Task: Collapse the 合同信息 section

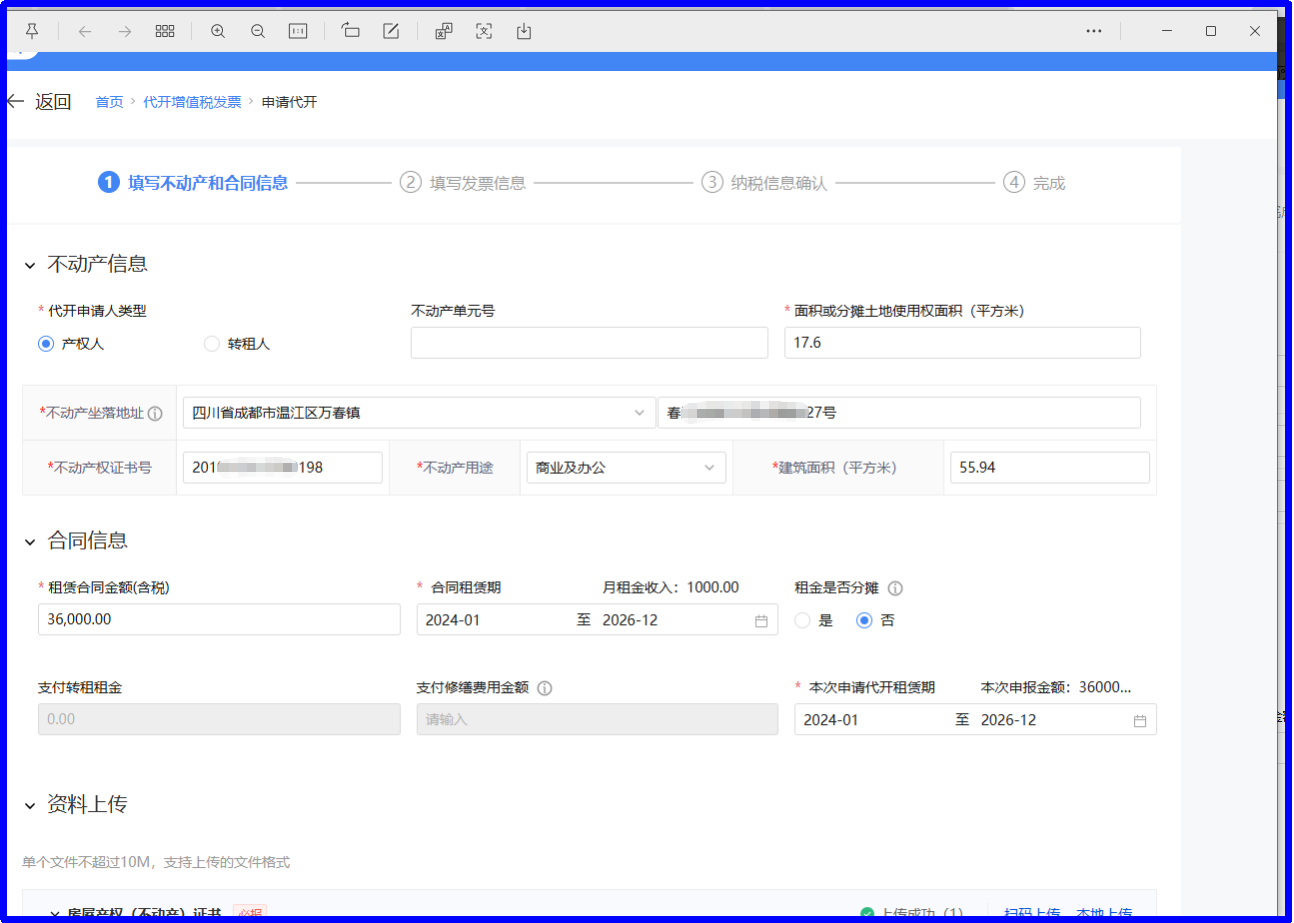Action: click(x=30, y=542)
